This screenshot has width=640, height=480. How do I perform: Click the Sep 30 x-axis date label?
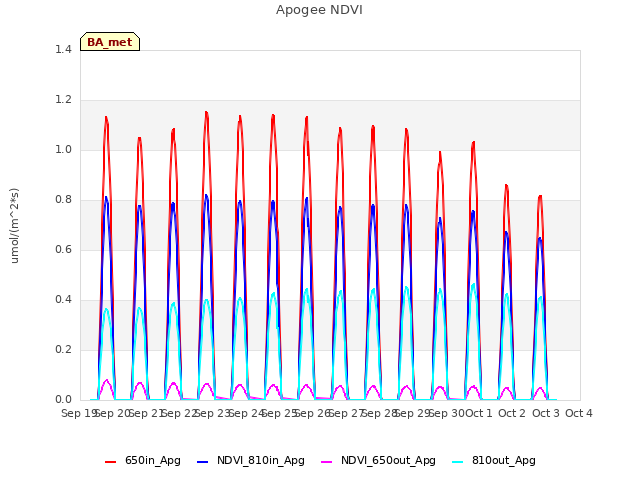click(x=447, y=413)
